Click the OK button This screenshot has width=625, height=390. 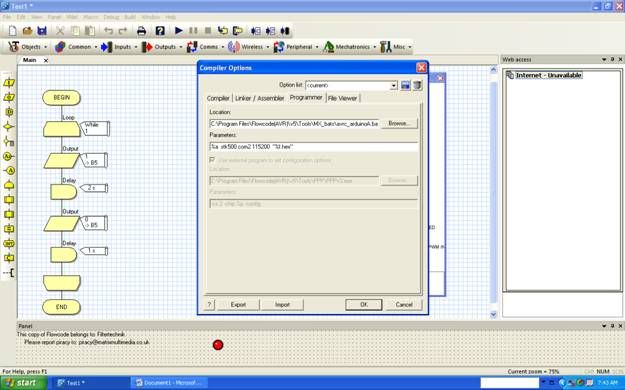click(x=364, y=305)
